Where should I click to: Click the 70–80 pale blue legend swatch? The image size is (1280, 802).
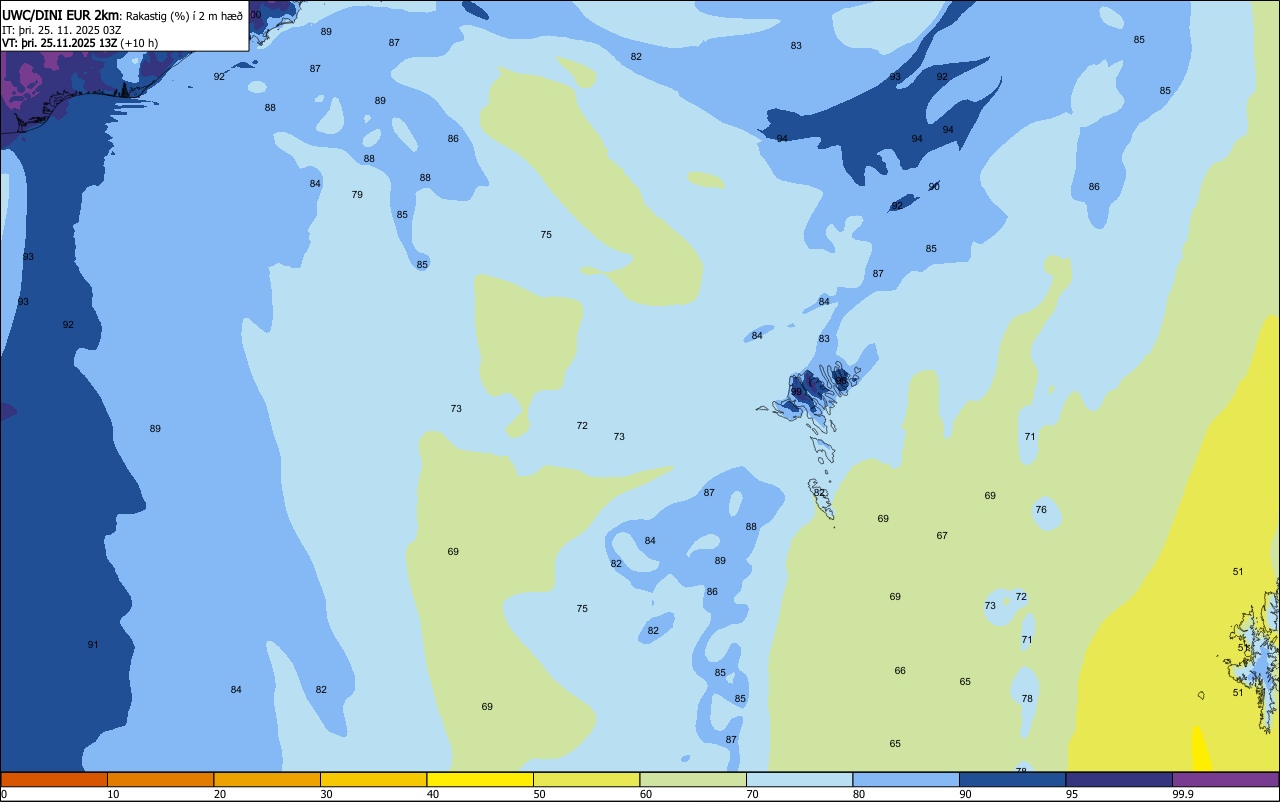(x=799, y=779)
